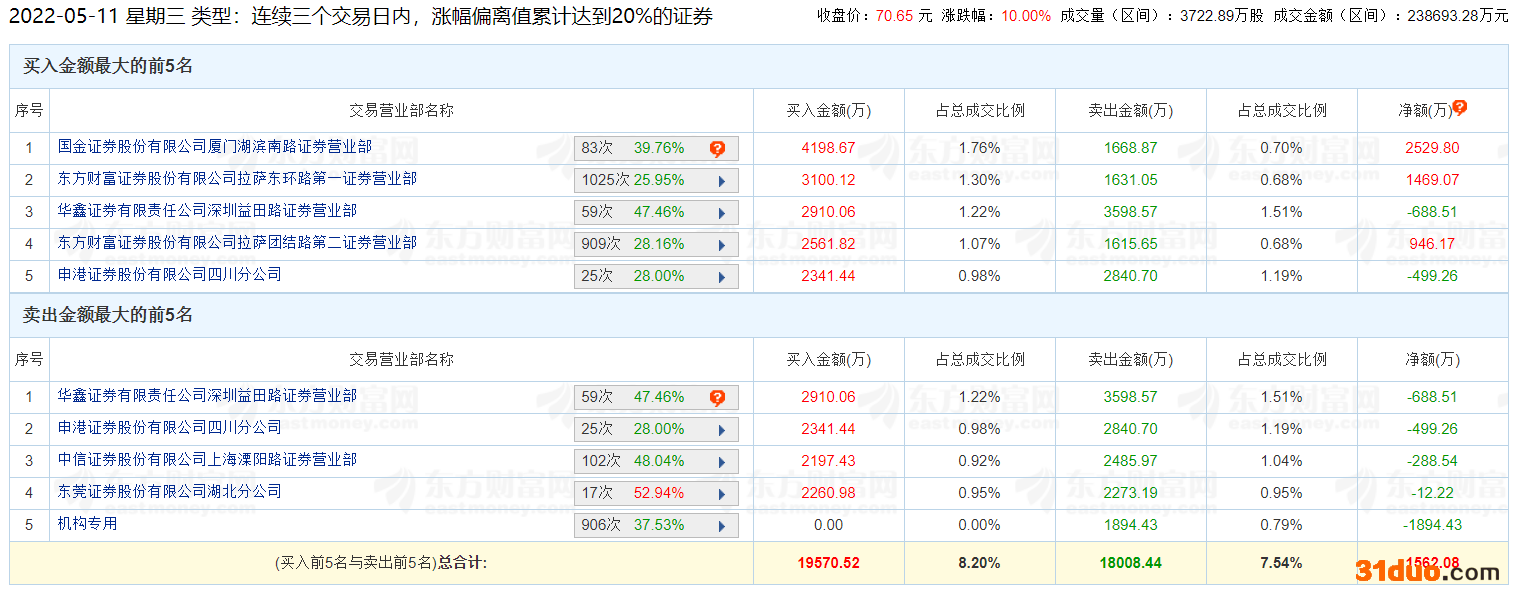The image size is (1518, 593).
Task: Click the arrow icon beside 909次 28.16%
Action: point(722,245)
